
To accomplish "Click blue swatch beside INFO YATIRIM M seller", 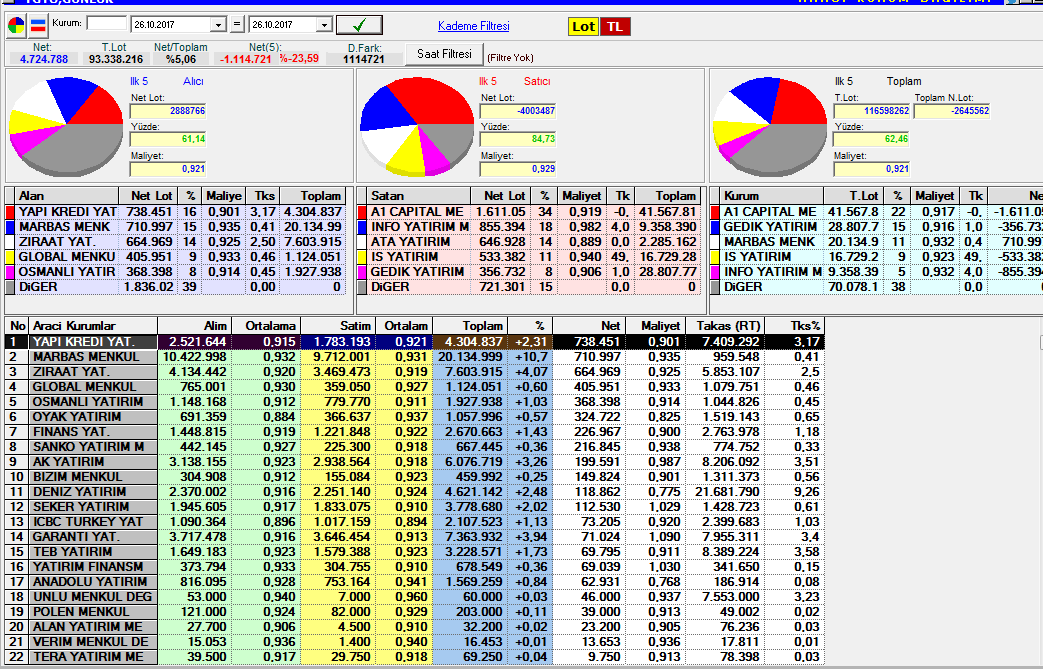I will (363, 227).
